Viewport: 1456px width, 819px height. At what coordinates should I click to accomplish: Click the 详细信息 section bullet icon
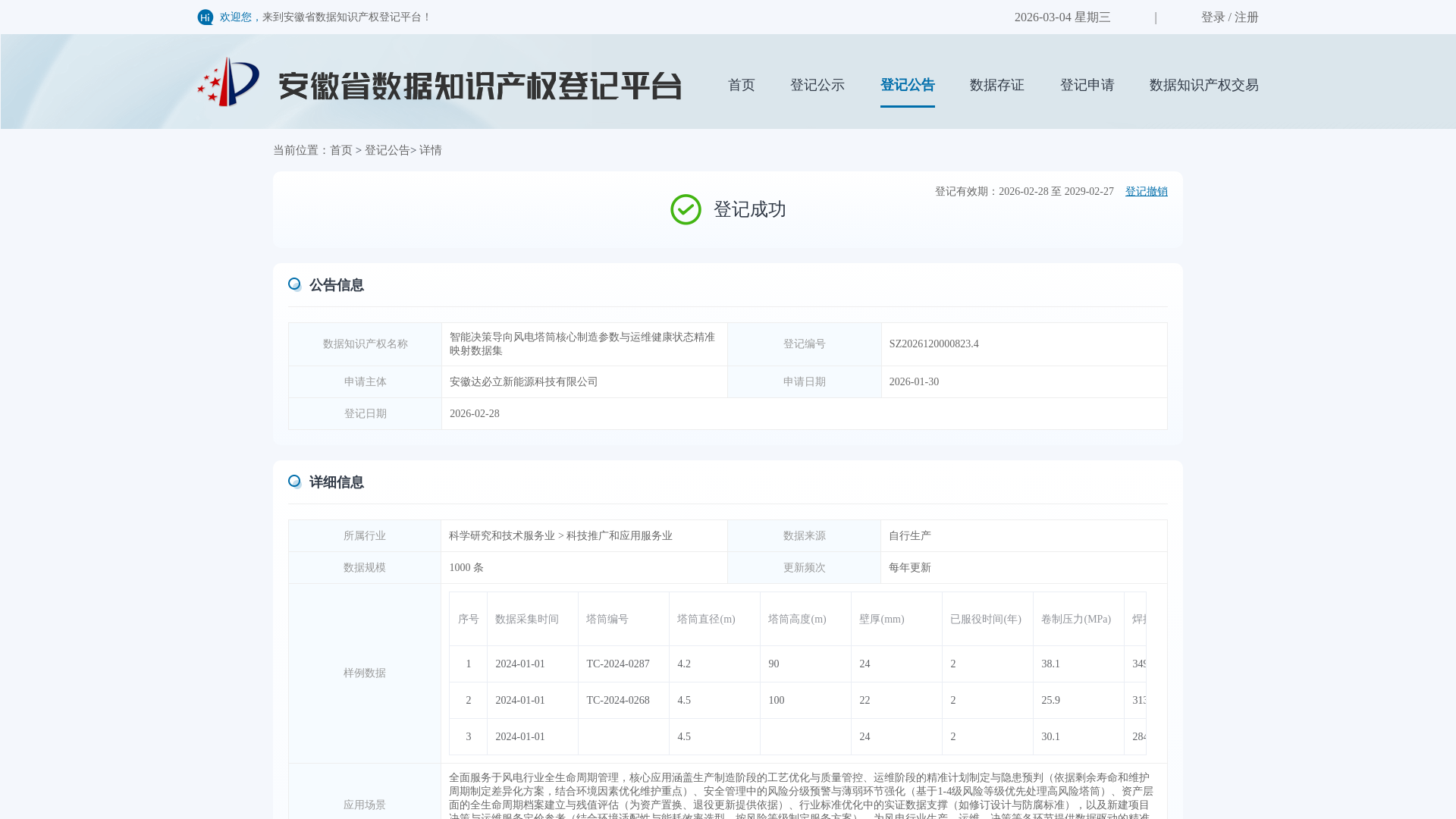294,482
